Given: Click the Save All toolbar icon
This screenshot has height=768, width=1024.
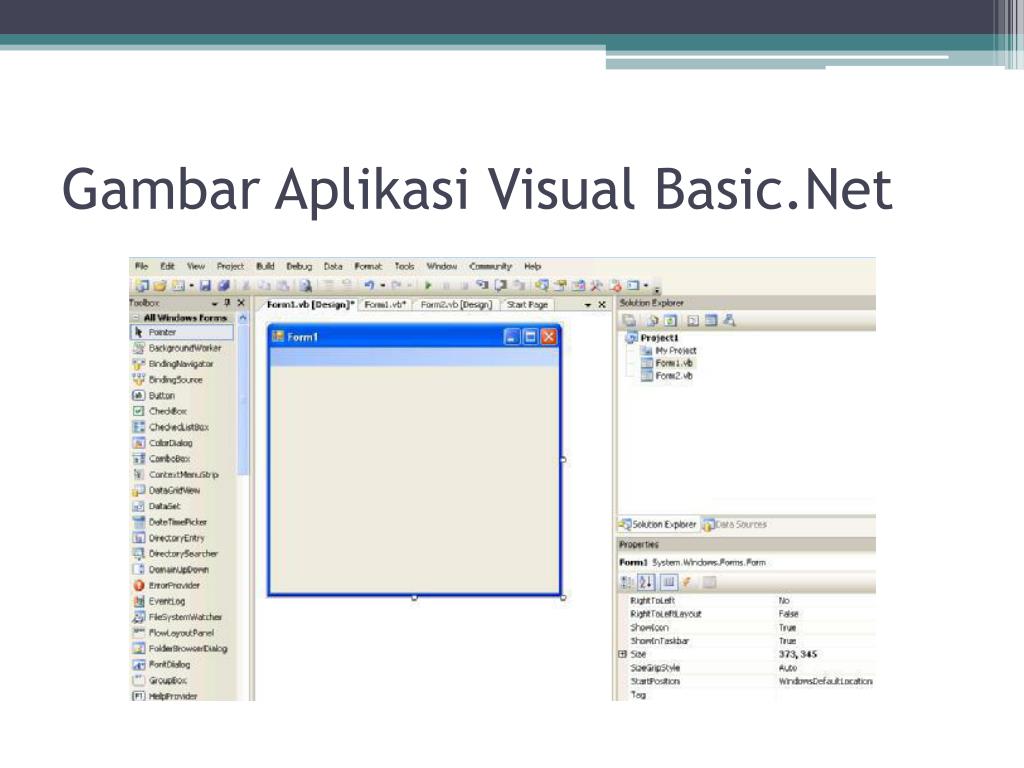Looking at the screenshot, I should pos(224,285).
